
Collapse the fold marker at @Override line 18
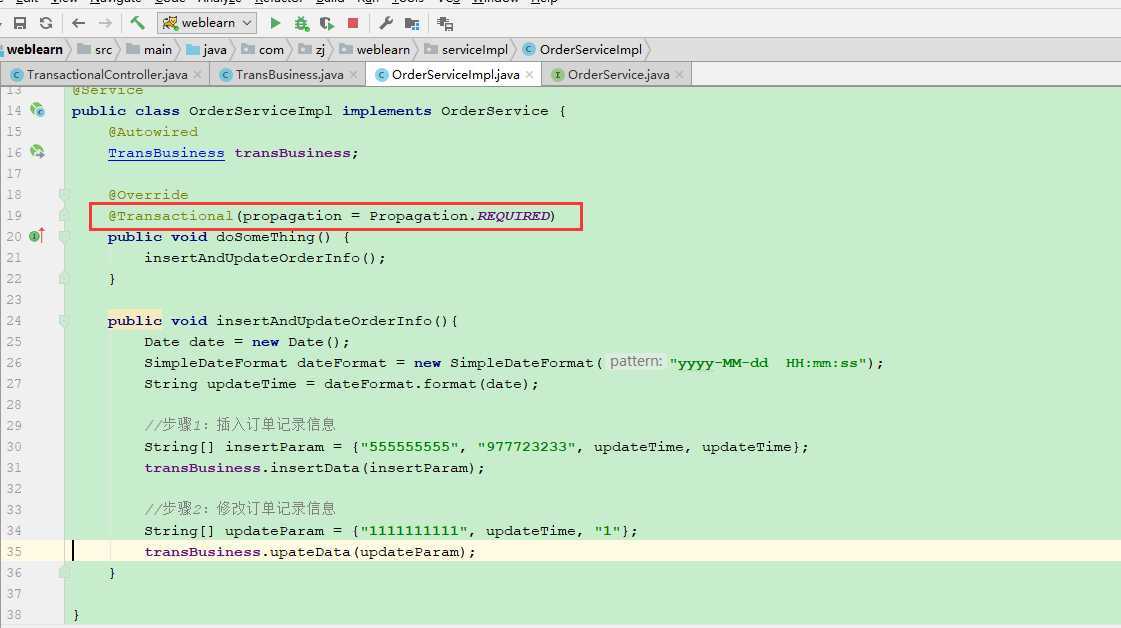(x=64, y=195)
